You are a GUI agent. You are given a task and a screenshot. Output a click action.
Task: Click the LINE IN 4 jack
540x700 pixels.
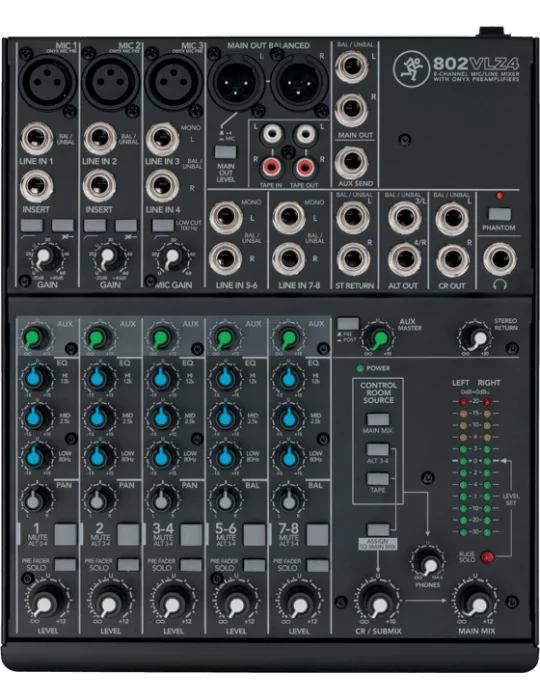click(162, 187)
